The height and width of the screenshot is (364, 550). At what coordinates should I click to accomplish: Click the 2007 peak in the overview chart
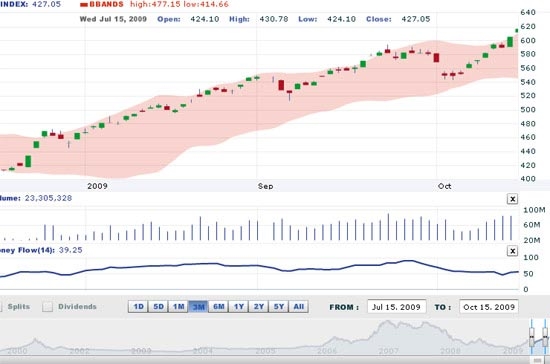point(388,322)
